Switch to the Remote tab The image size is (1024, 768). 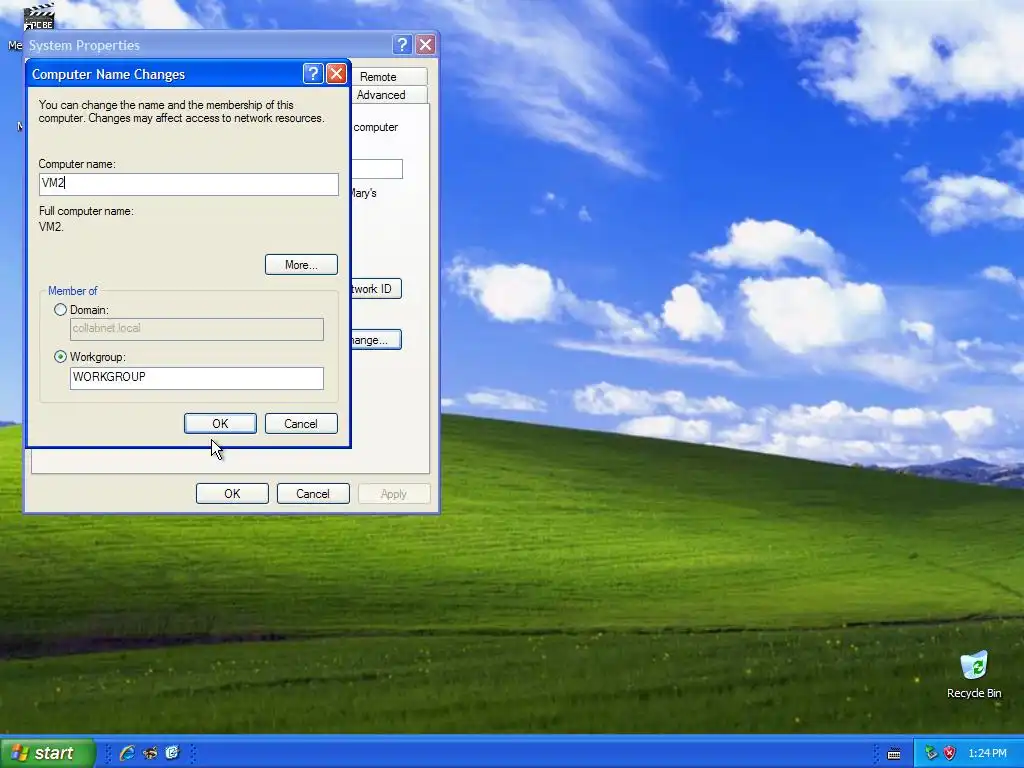(385, 76)
